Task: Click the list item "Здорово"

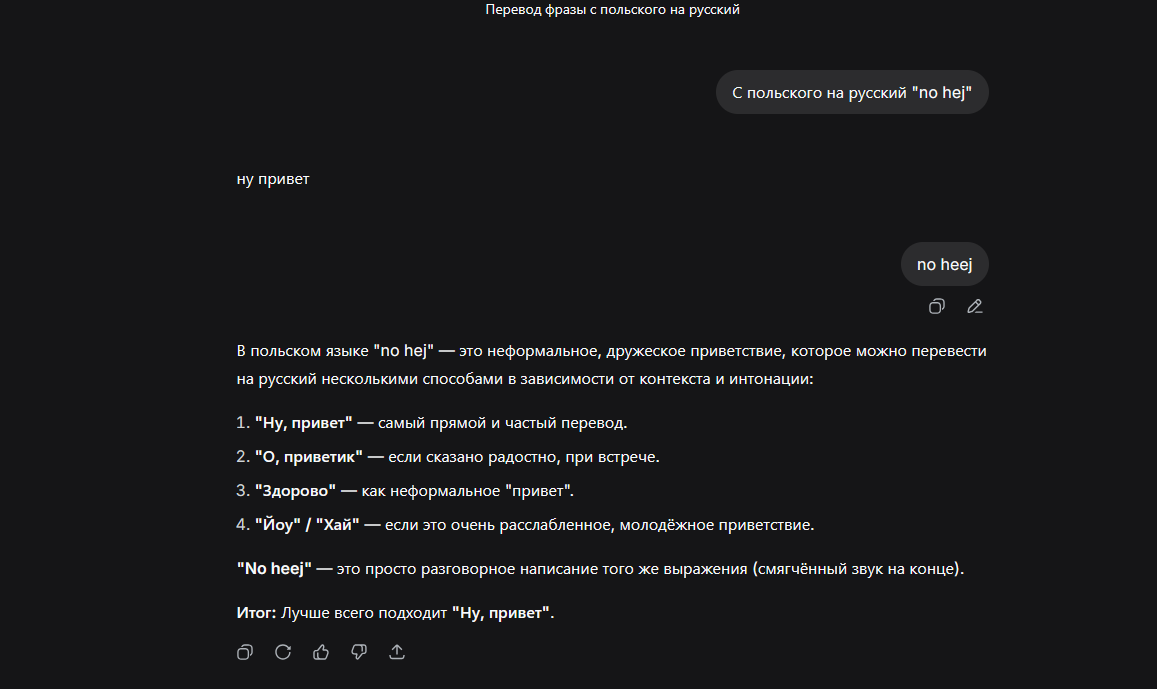Action: tap(295, 491)
